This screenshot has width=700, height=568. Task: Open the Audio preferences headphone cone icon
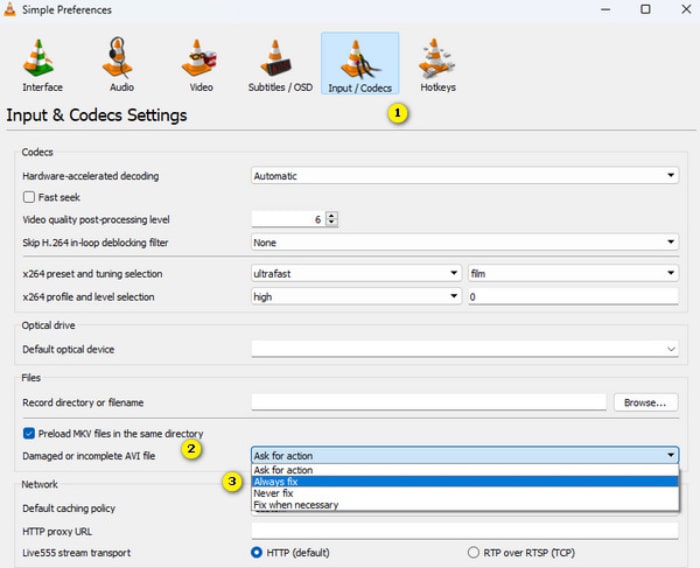(121, 65)
